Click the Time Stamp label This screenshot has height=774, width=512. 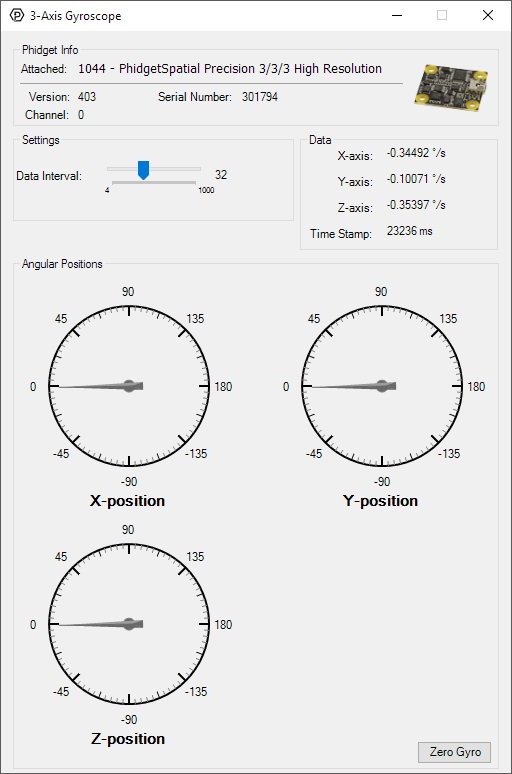[341, 234]
